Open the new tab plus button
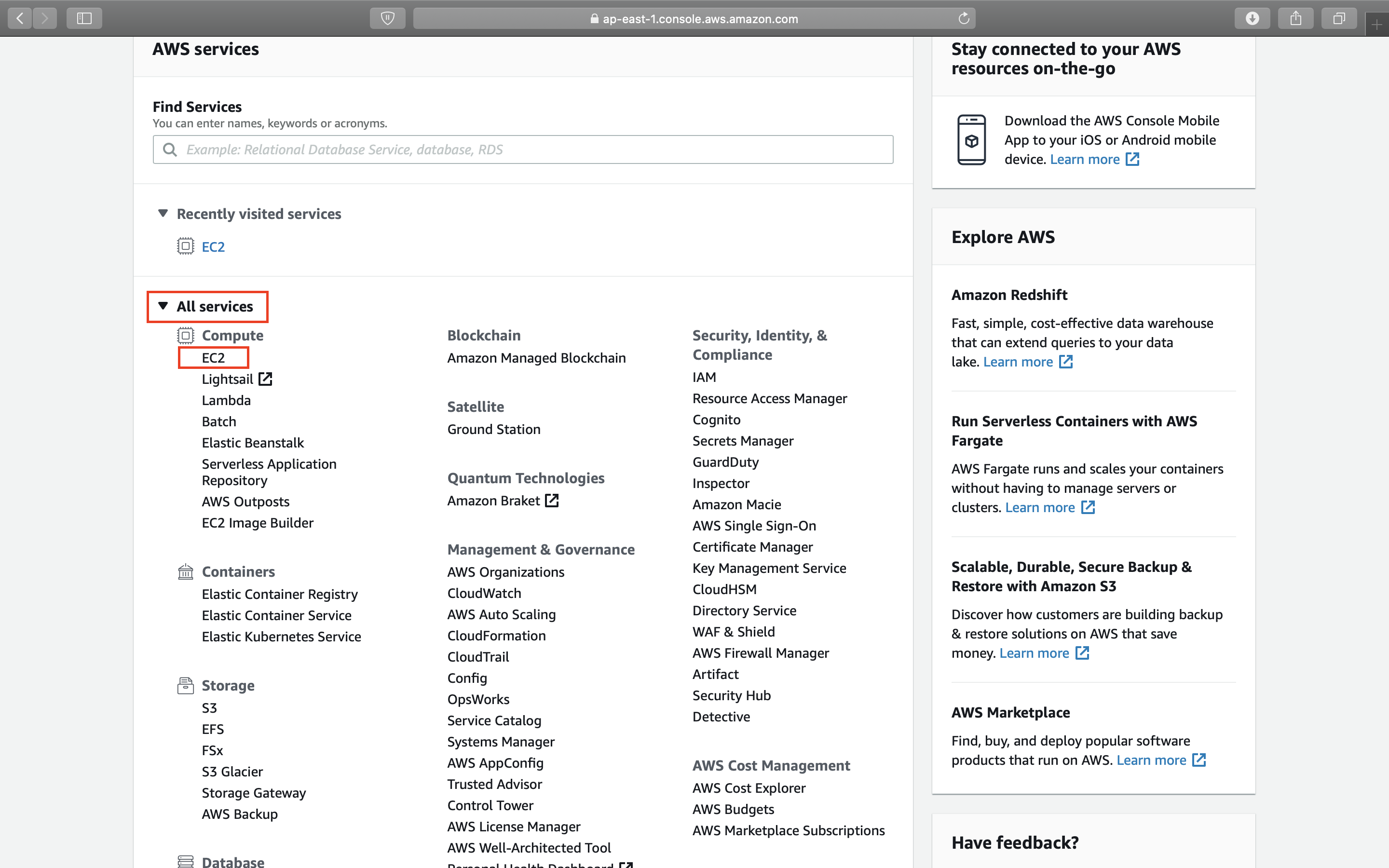Screen dimensions: 1389x868 (1377, 25)
